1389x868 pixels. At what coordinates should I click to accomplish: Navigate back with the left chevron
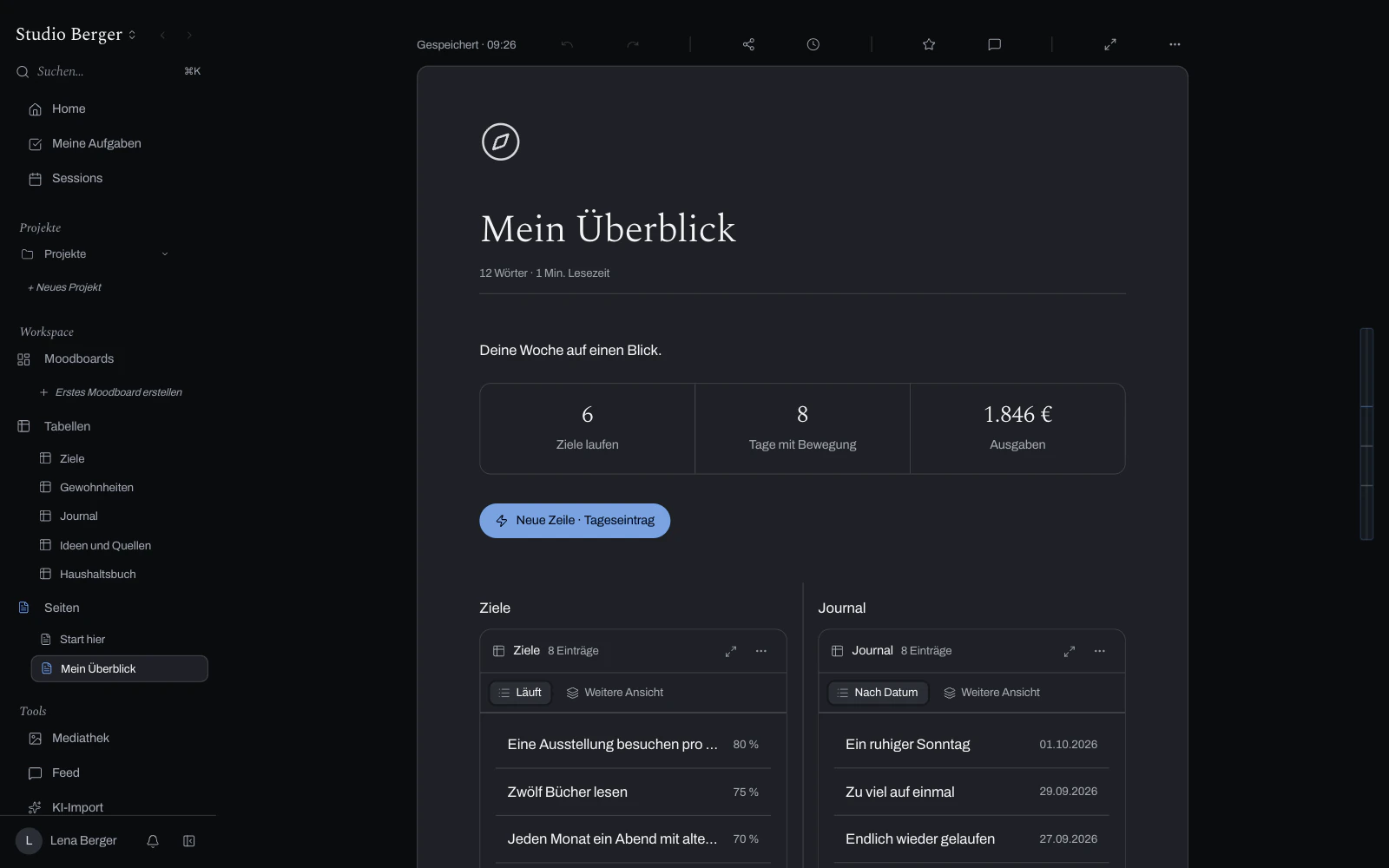[162, 35]
